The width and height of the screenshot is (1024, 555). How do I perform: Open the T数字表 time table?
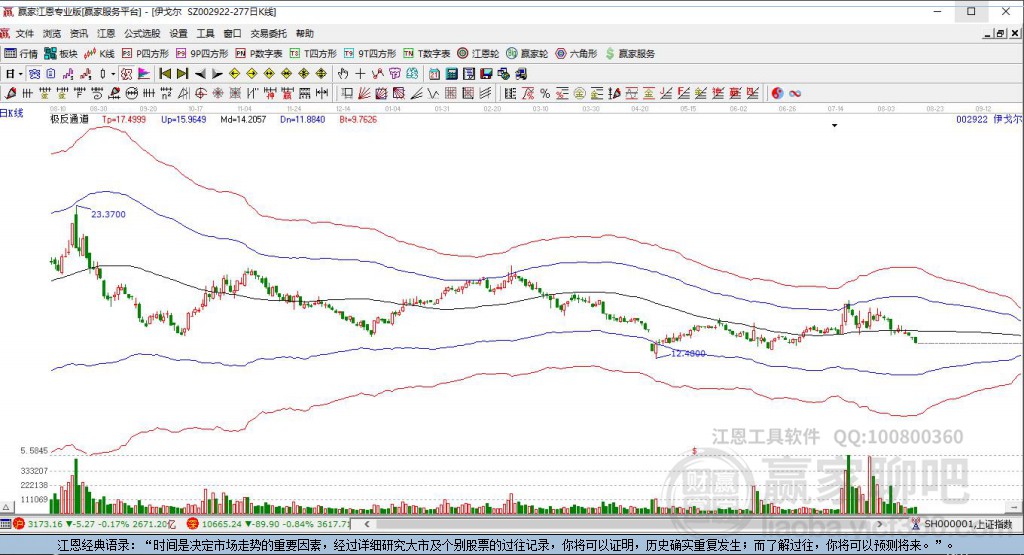(426, 54)
